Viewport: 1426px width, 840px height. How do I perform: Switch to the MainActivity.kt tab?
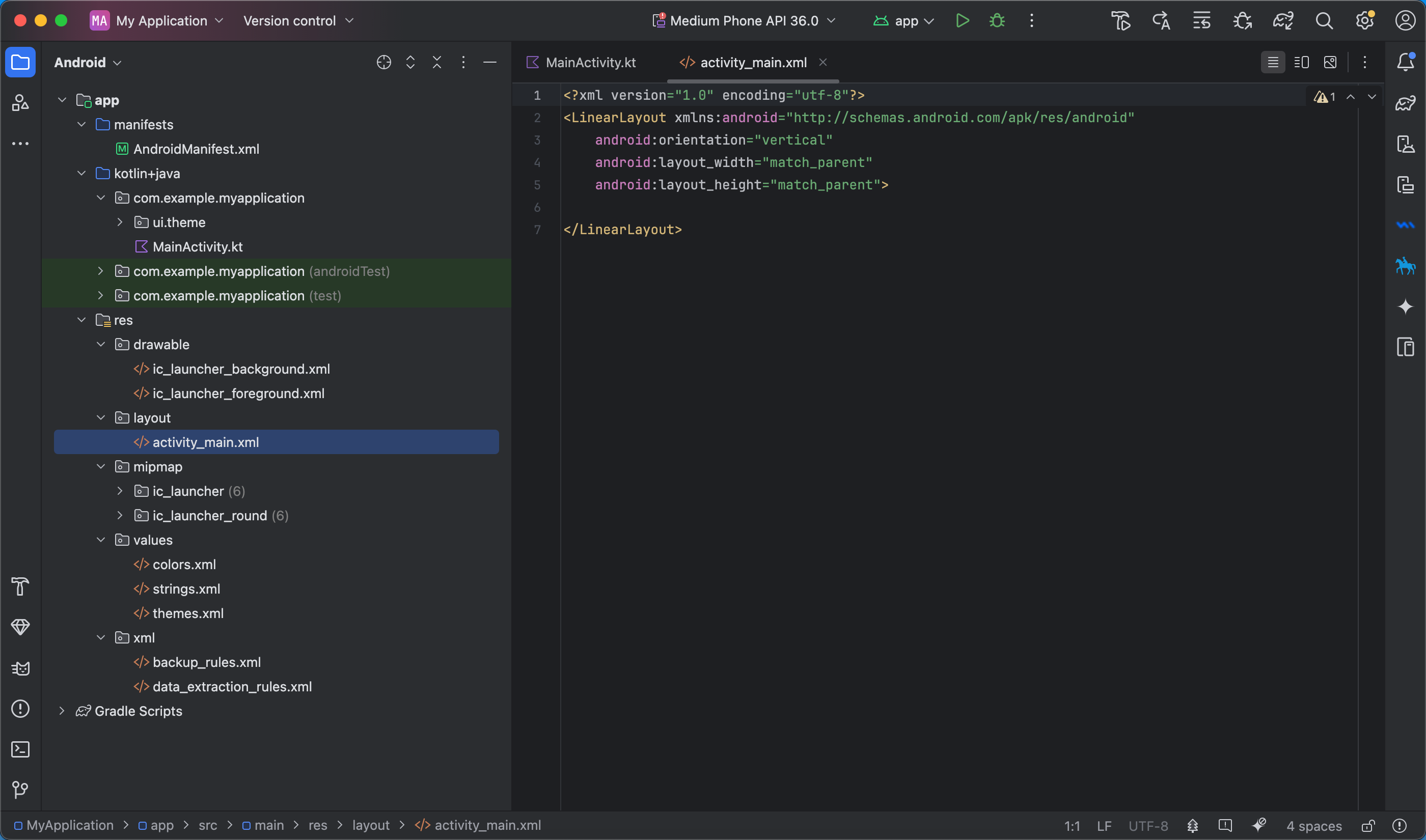[x=590, y=62]
